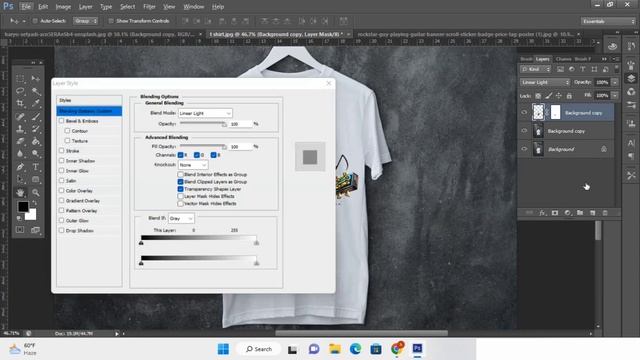Open the Filter menu
Image resolution: width=640 pixels, height=360 pixels.
coord(149,7)
